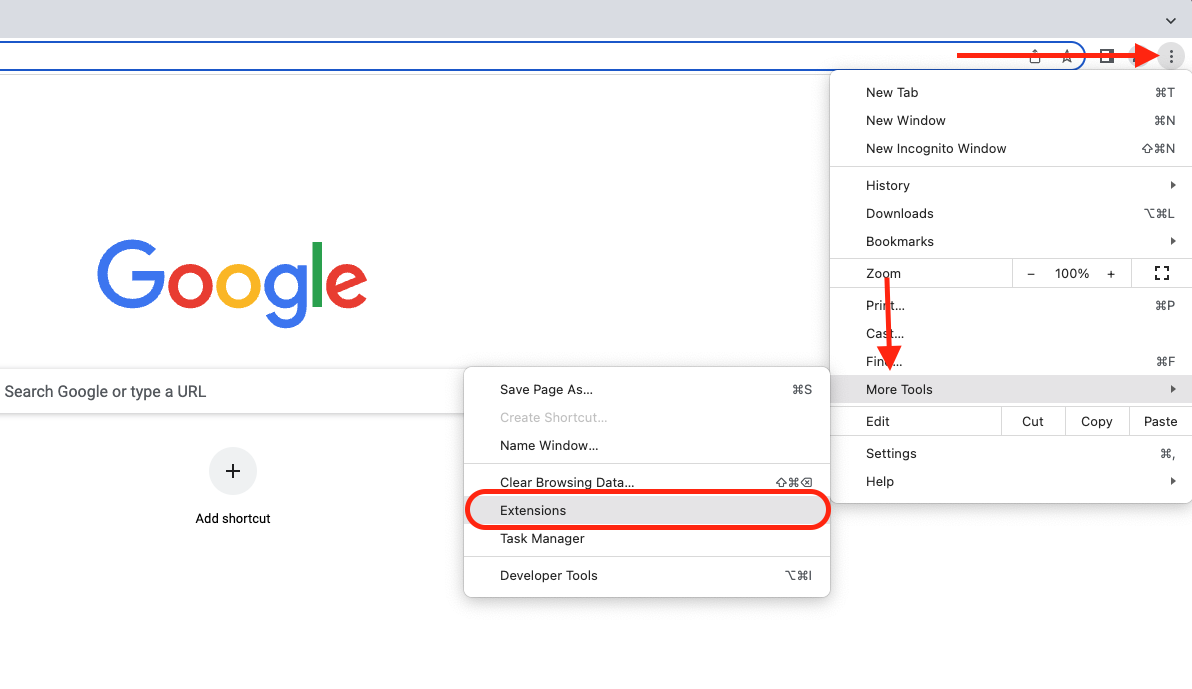Select the More Tools menu item

tap(1010, 389)
